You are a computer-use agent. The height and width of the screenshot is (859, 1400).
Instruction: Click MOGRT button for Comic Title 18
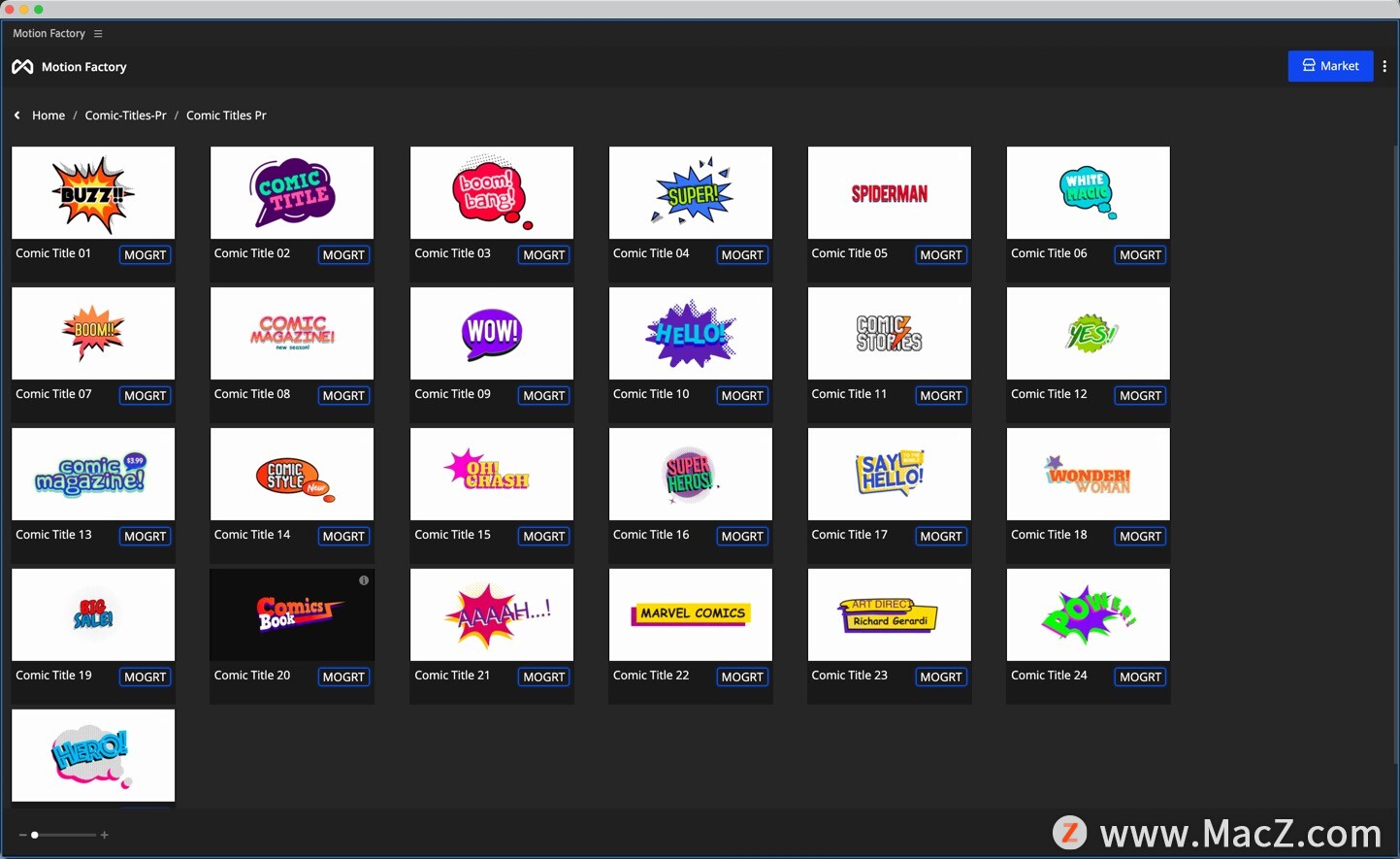tap(1141, 537)
